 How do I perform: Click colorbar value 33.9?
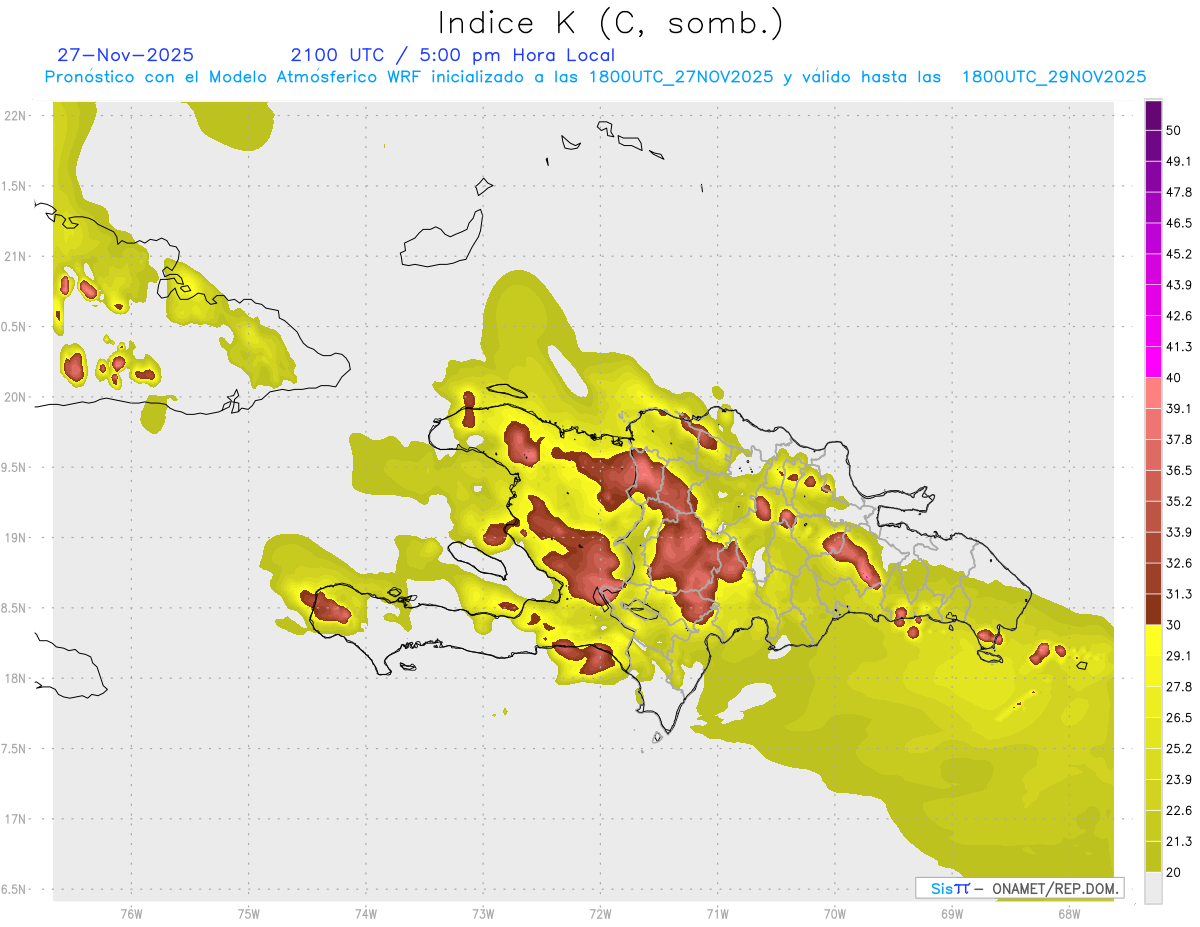point(1179,532)
